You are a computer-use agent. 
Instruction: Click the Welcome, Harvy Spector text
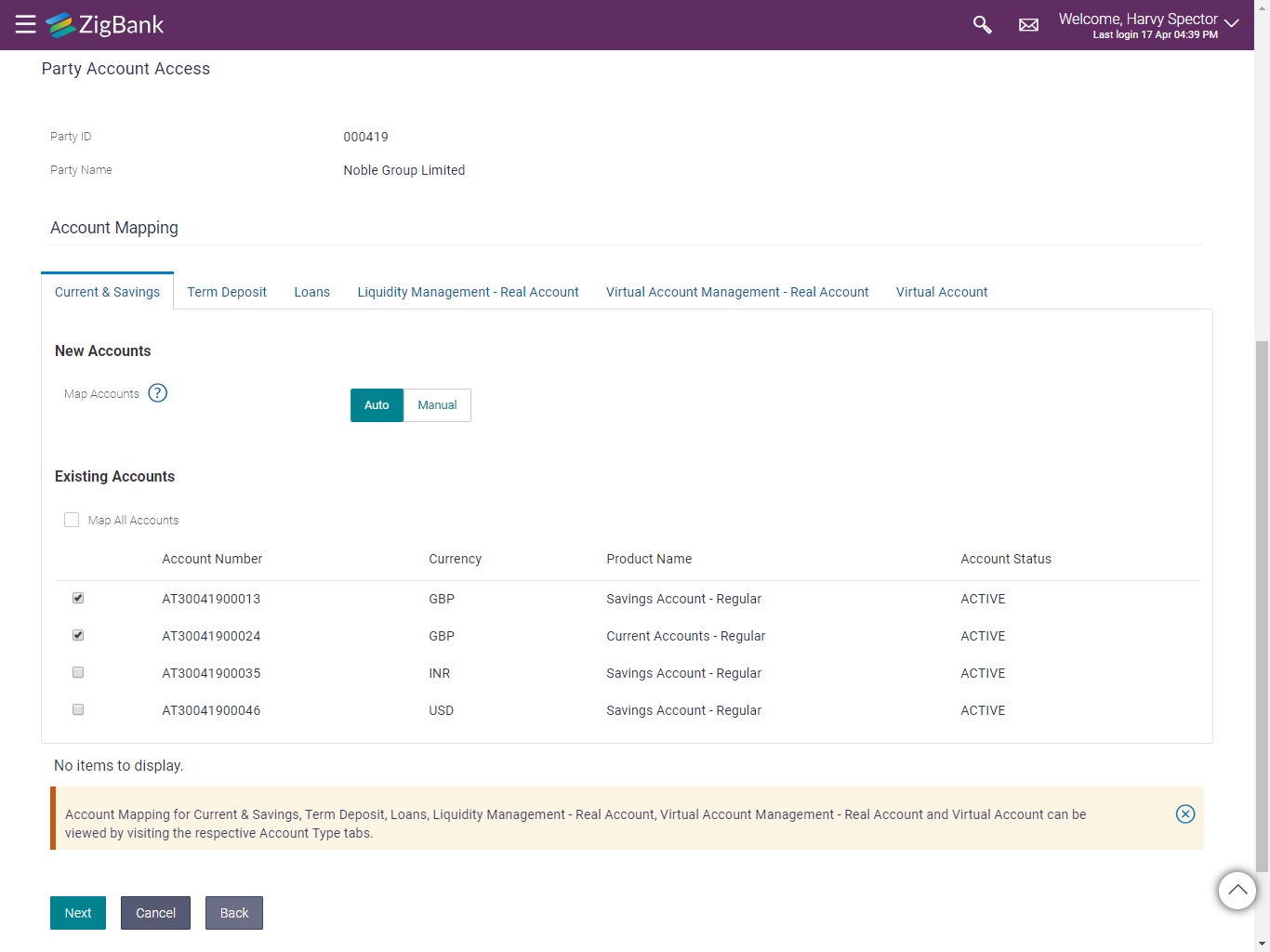[x=1138, y=19]
